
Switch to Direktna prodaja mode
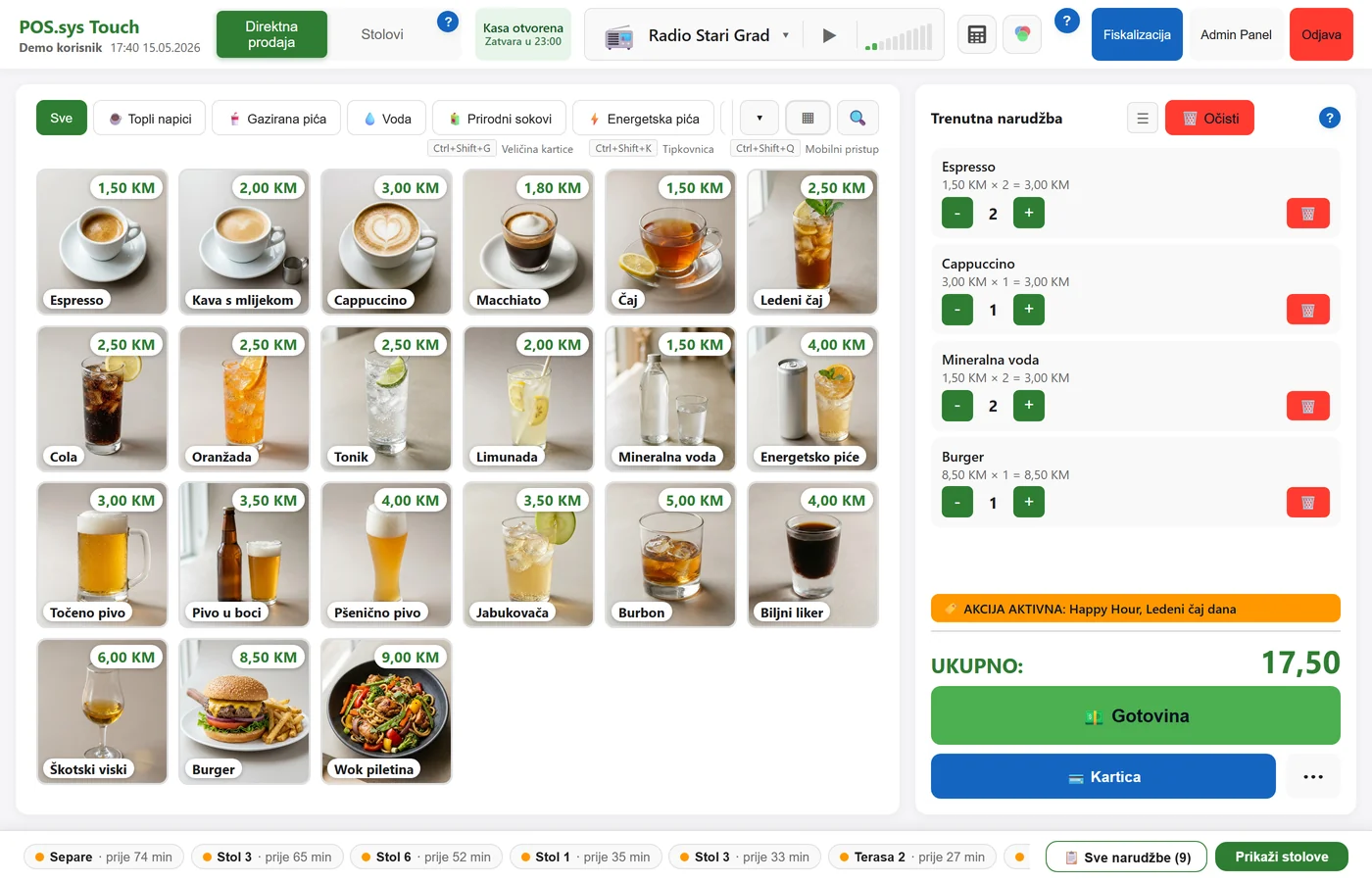pyautogui.click(x=271, y=34)
